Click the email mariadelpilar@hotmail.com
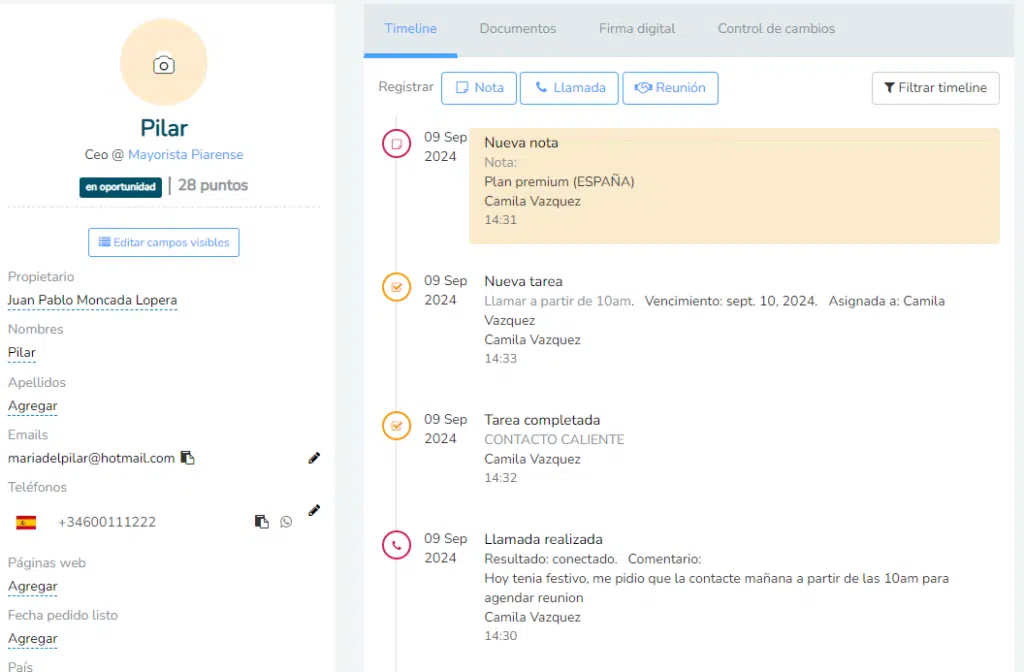The height and width of the screenshot is (672, 1024). (x=91, y=458)
